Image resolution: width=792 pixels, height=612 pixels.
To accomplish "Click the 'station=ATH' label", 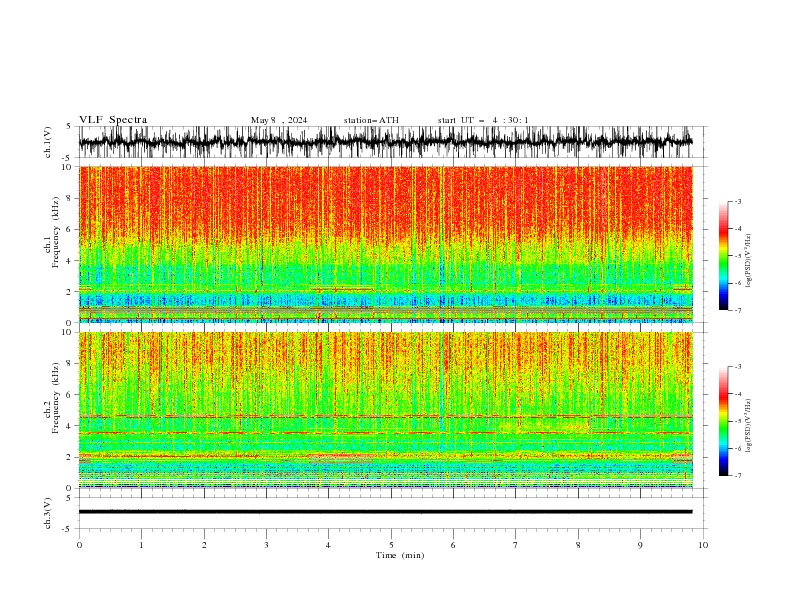I will tap(371, 120).
